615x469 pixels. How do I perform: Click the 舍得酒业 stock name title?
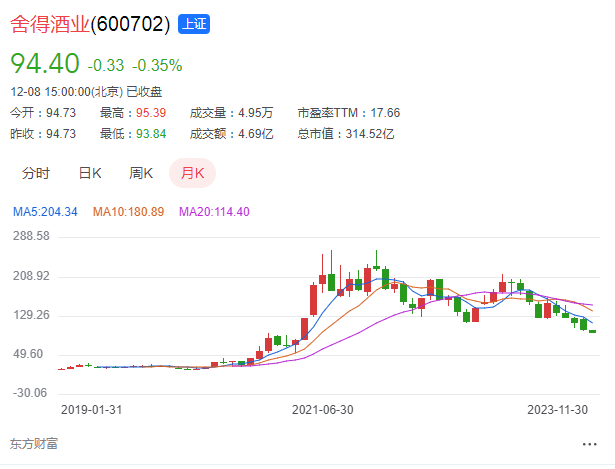(x=50, y=24)
